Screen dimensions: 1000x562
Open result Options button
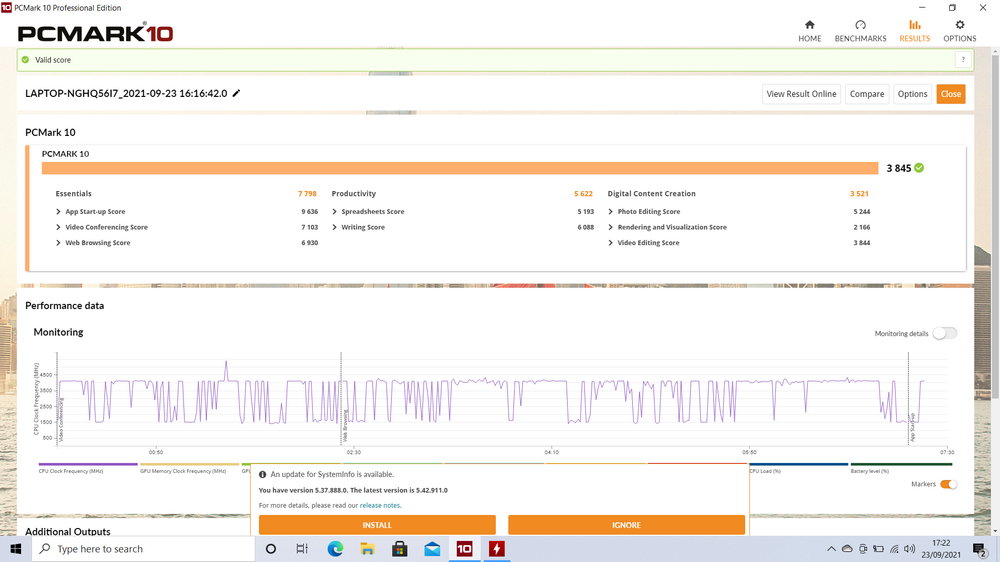pyautogui.click(x=912, y=94)
